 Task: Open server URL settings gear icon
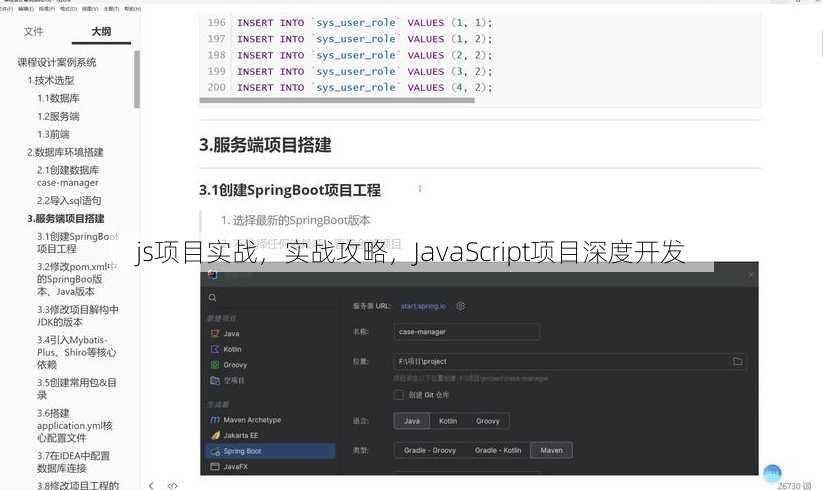coord(460,306)
